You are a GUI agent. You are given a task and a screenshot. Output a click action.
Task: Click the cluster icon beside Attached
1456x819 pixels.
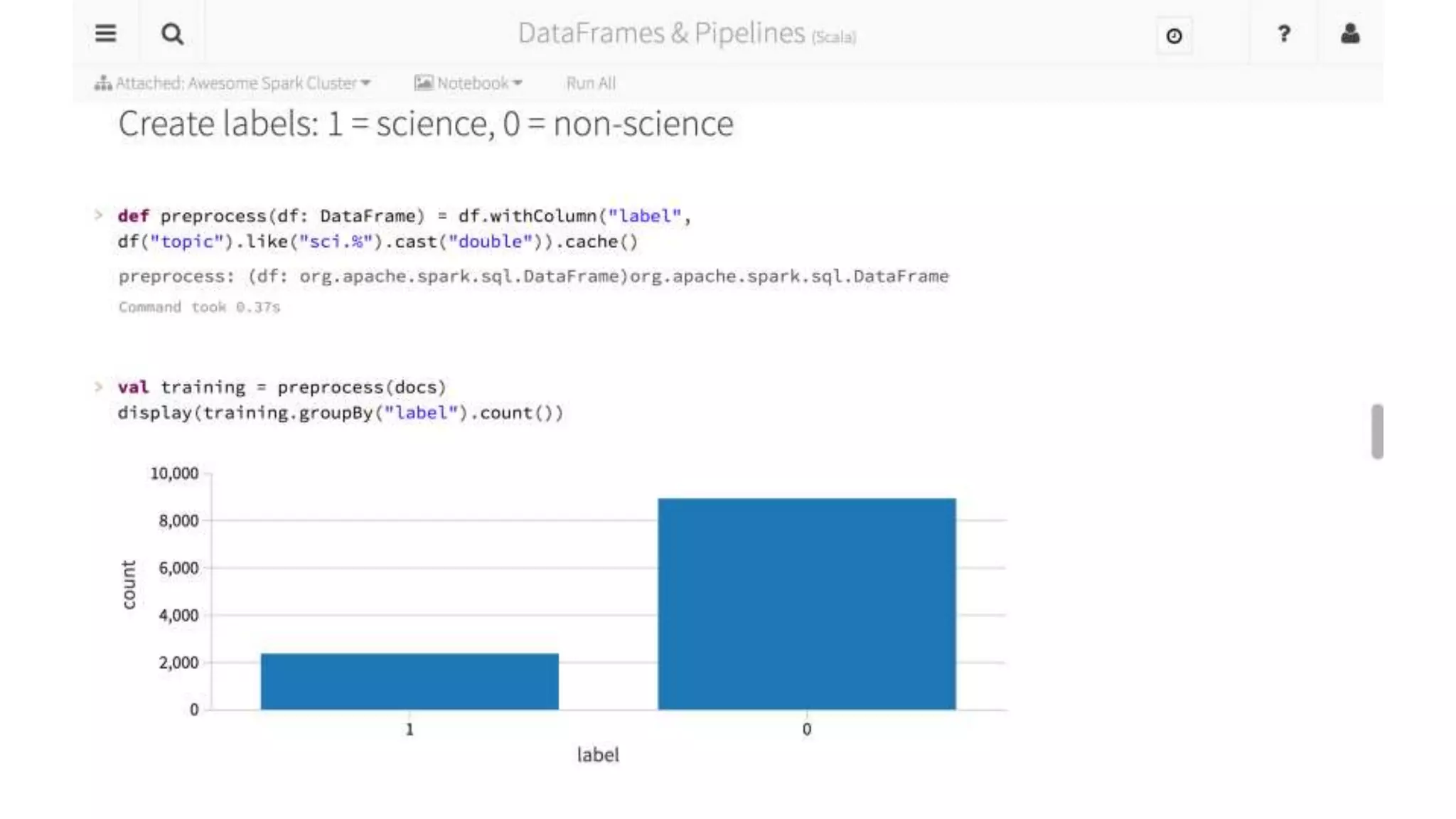tap(103, 83)
